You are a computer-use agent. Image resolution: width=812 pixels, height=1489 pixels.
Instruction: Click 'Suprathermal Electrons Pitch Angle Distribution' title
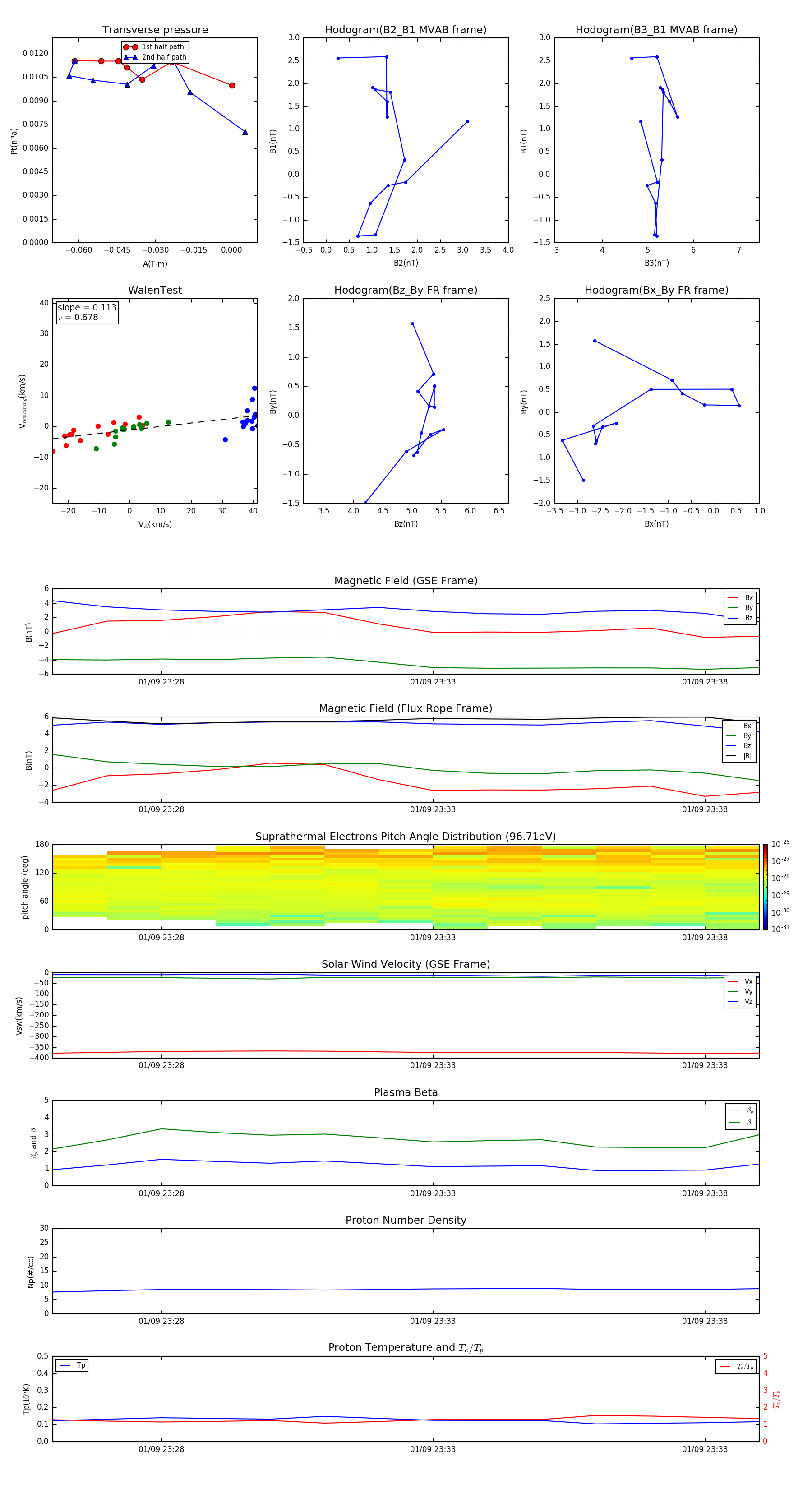(x=406, y=837)
